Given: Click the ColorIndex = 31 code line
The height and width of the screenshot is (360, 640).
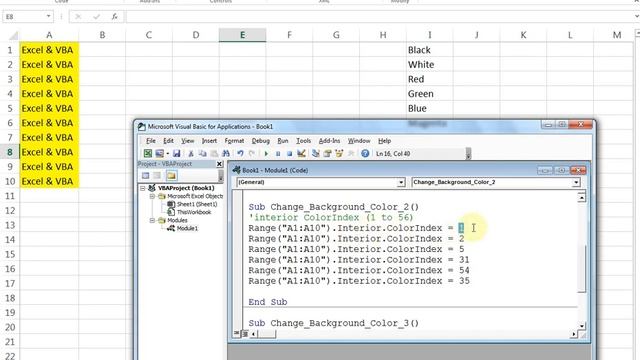Looking at the screenshot, I should click(x=359, y=260).
